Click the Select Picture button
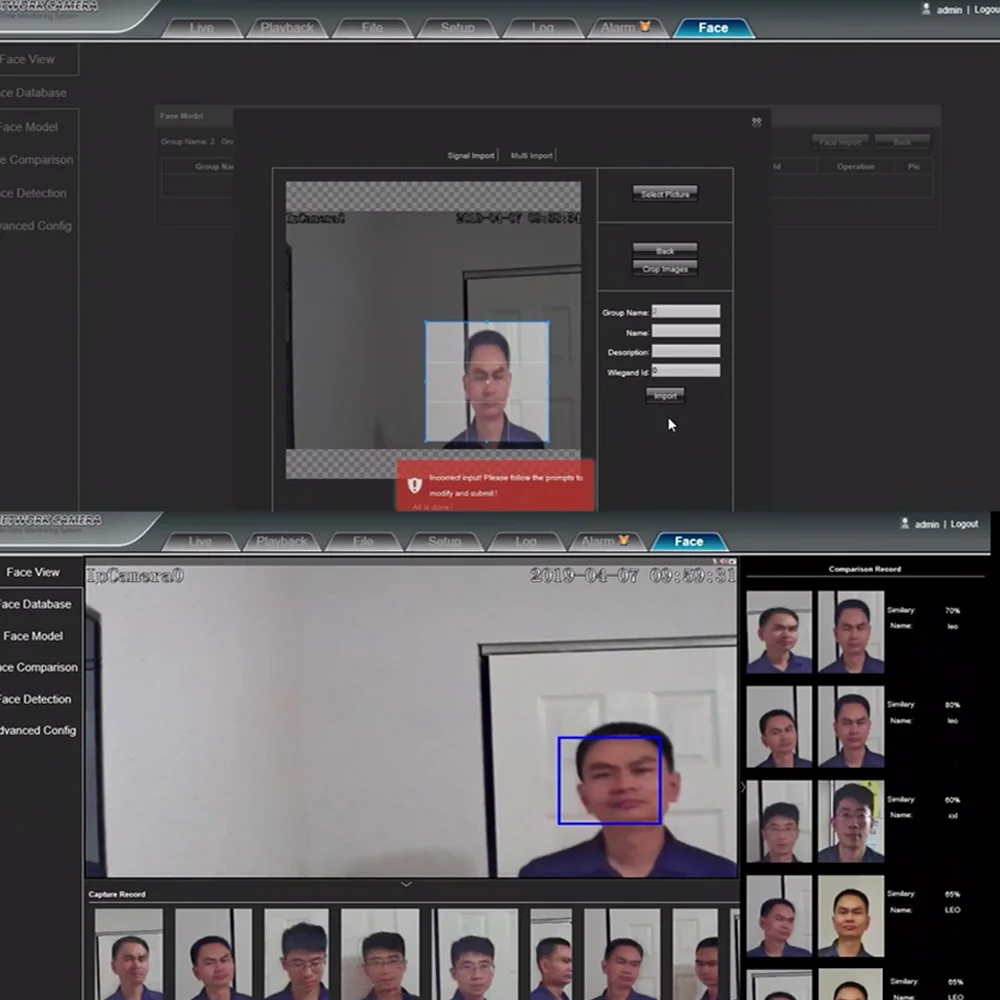The height and width of the screenshot is (1000, 1000). 665,194
